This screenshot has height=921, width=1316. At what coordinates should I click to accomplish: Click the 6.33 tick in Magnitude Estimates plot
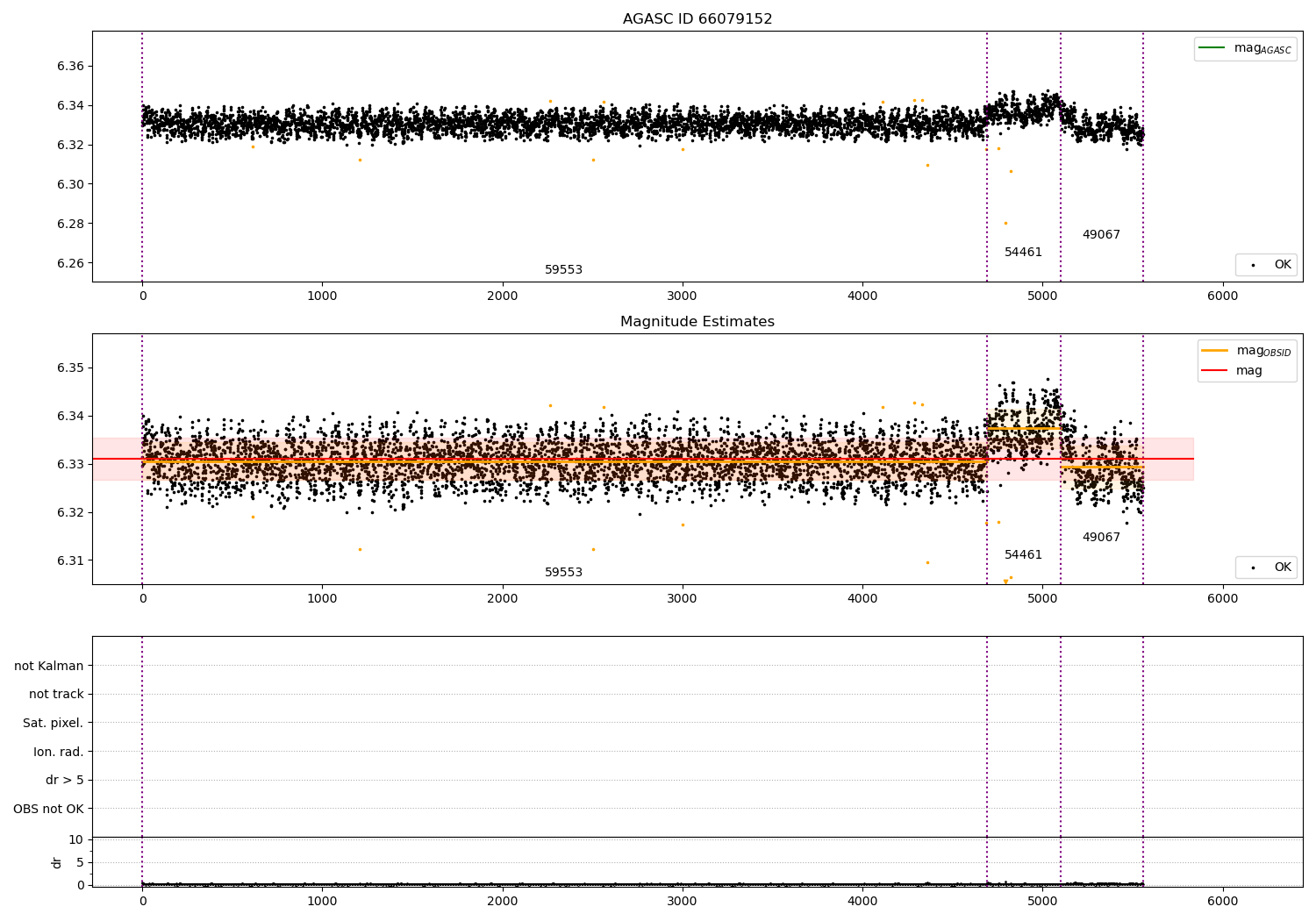(70, 464)
